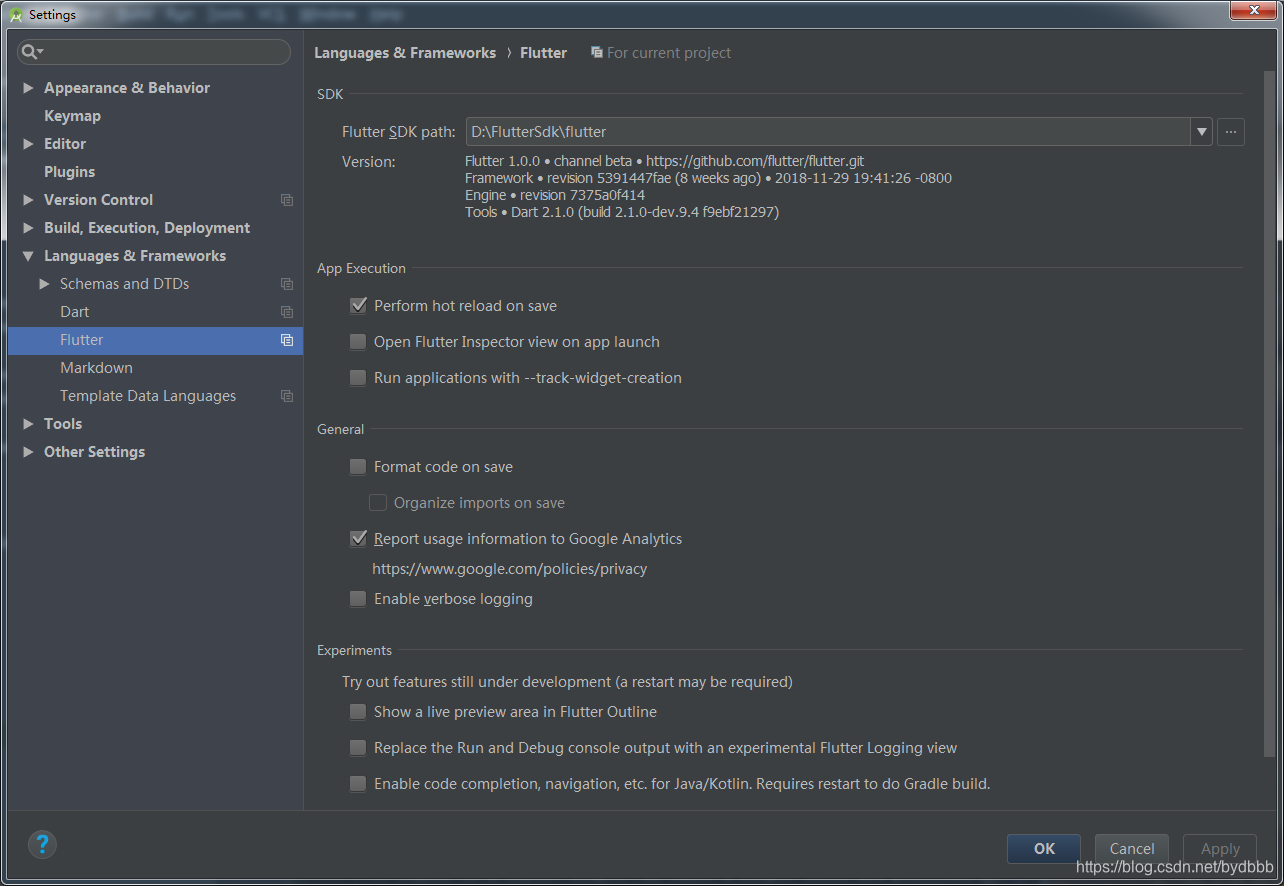Expand Schemas and DTDs node

[x=44, y=284]
